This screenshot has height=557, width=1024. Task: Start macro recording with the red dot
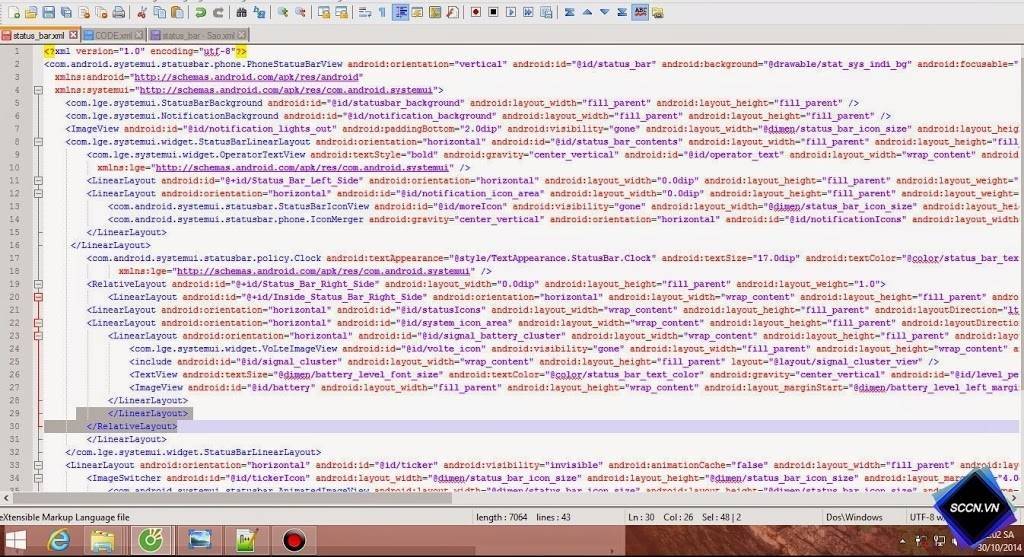tap(475, 12)
